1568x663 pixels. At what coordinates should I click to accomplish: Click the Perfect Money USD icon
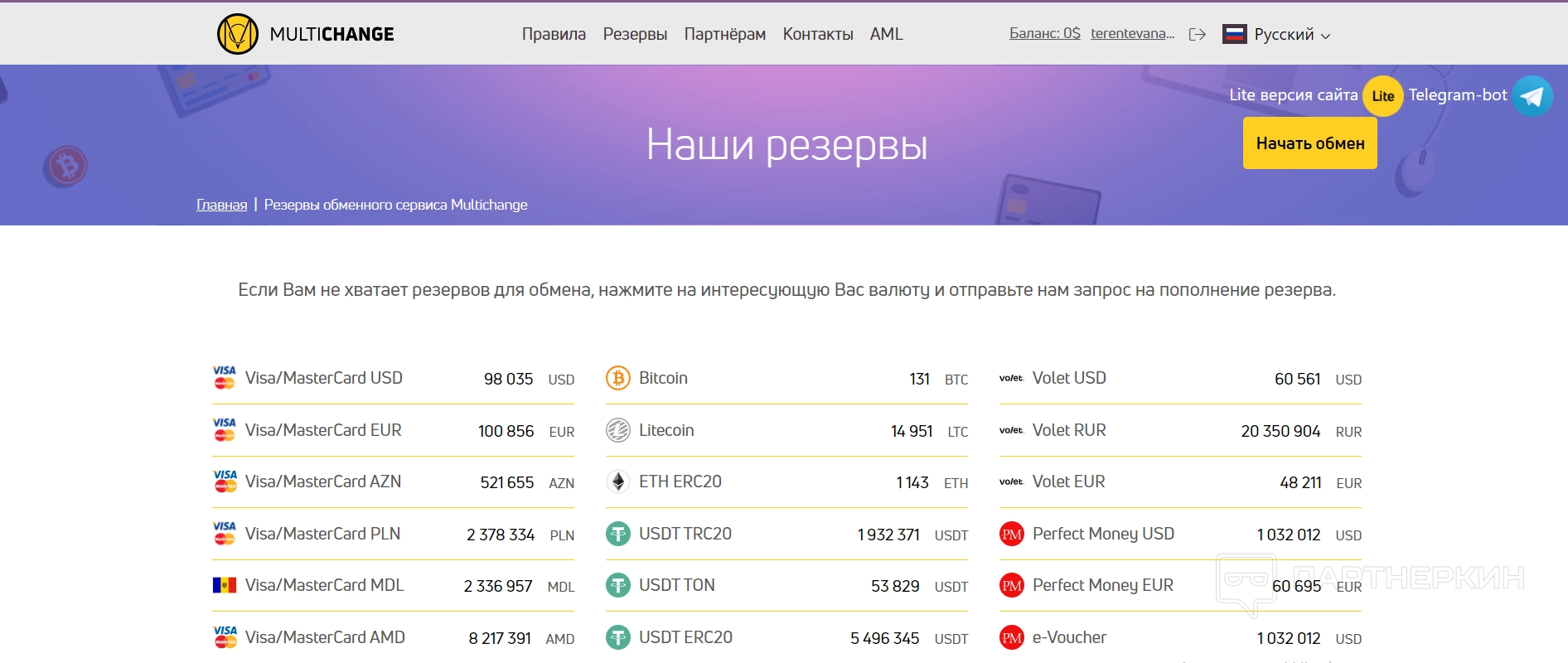[x=1012, y=534]
